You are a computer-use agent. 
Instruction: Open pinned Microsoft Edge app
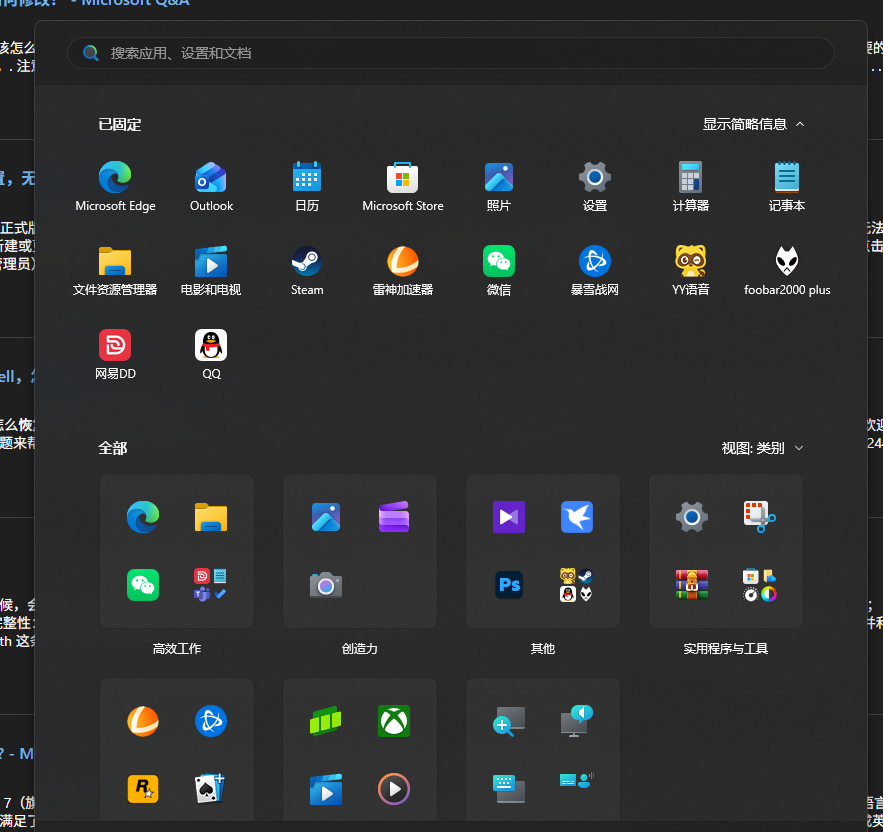[115, 187]
